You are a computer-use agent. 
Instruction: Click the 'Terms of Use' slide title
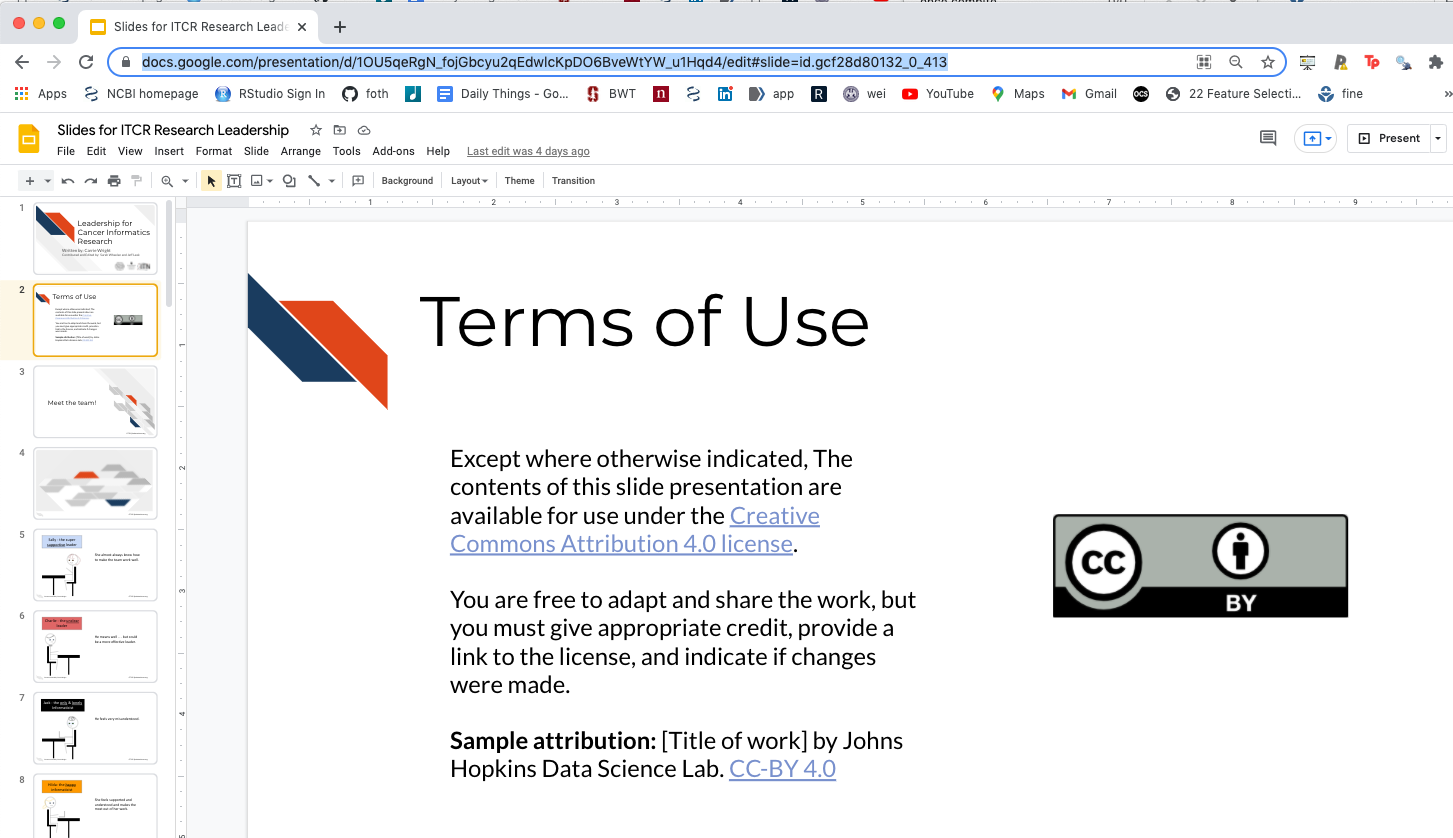click(644, 321)
